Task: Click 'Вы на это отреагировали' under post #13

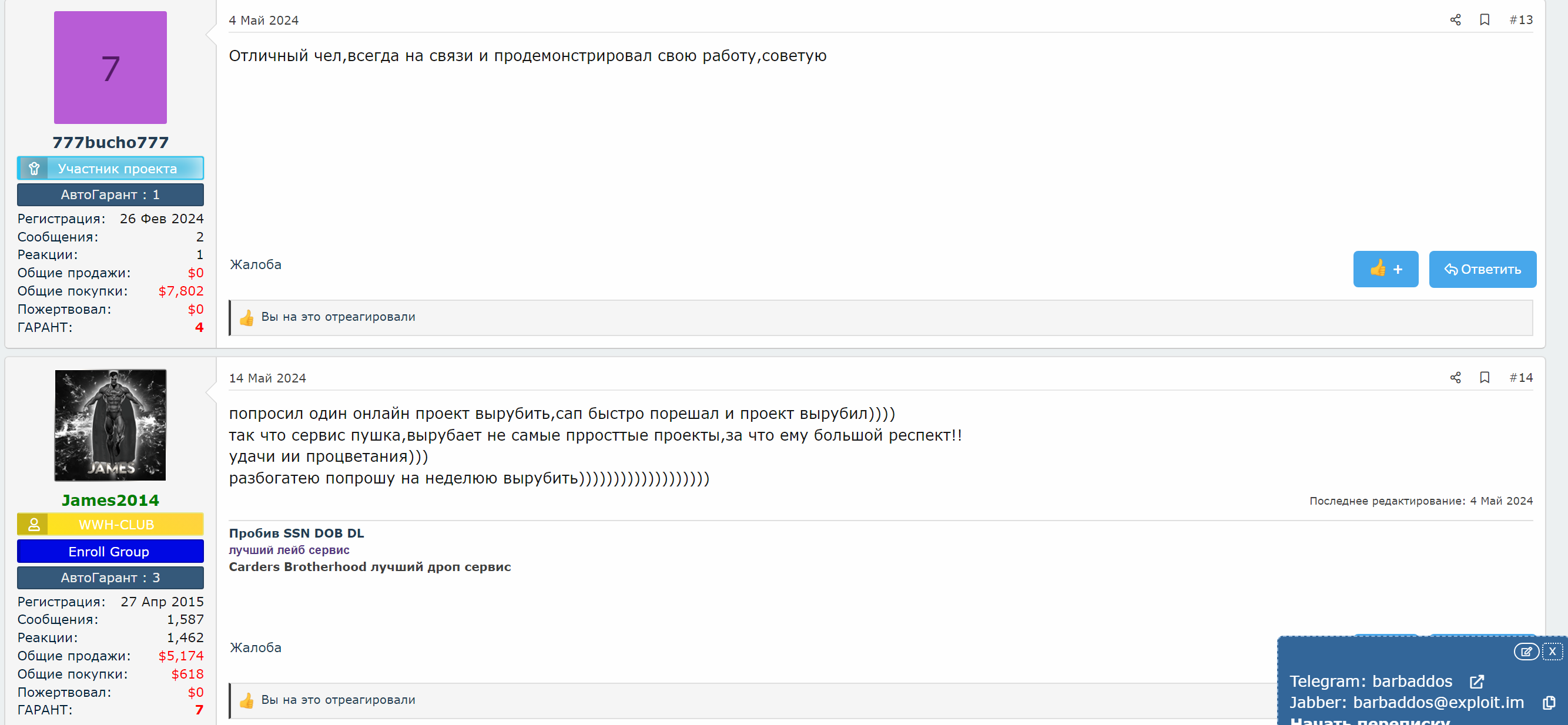Action: 339,317
